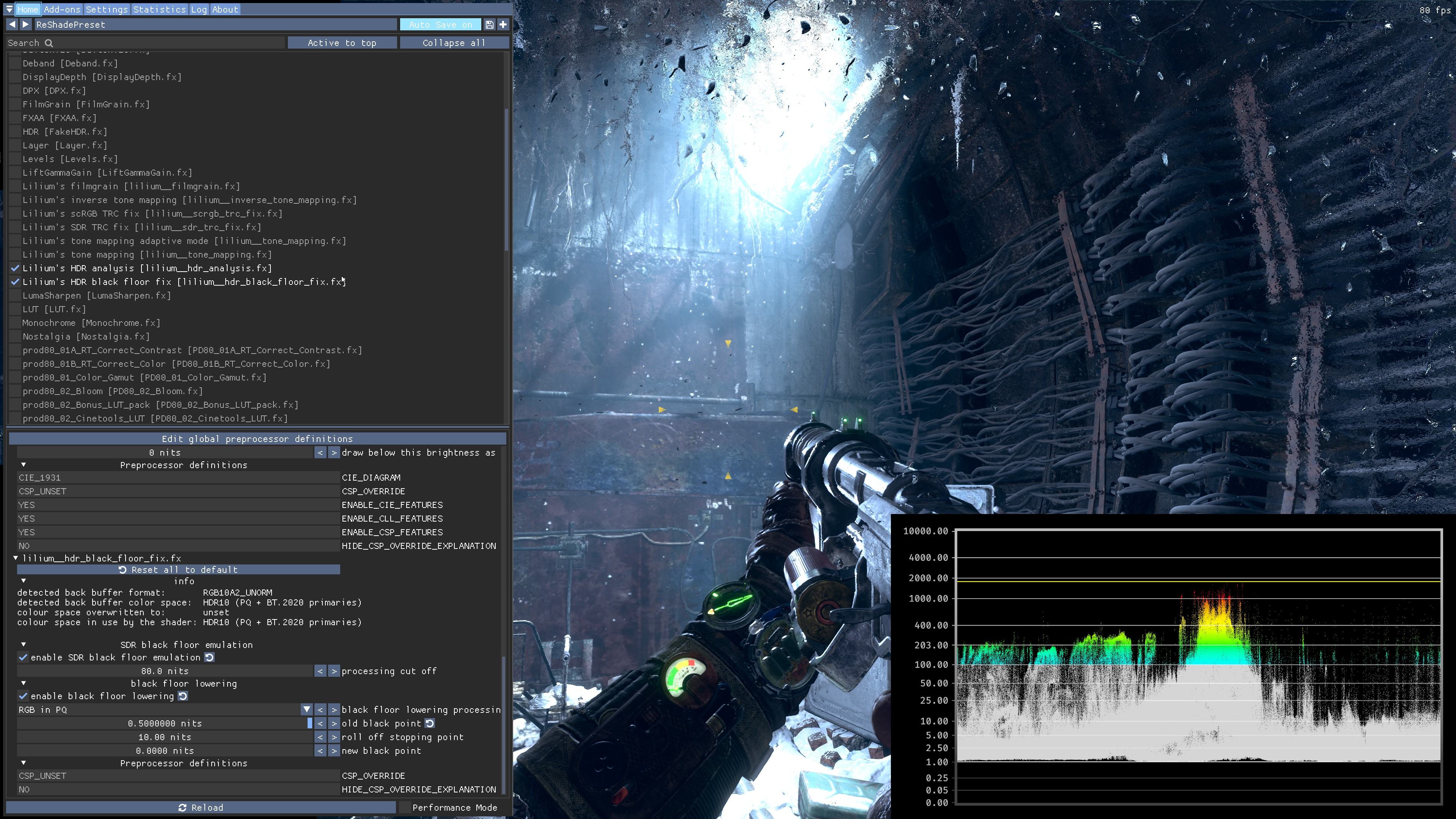The width and height of the screenshot is (1456, 819).
Task: Edit YES value for ENABLE_CLL_FEATURES
Action: coord(178,518)
